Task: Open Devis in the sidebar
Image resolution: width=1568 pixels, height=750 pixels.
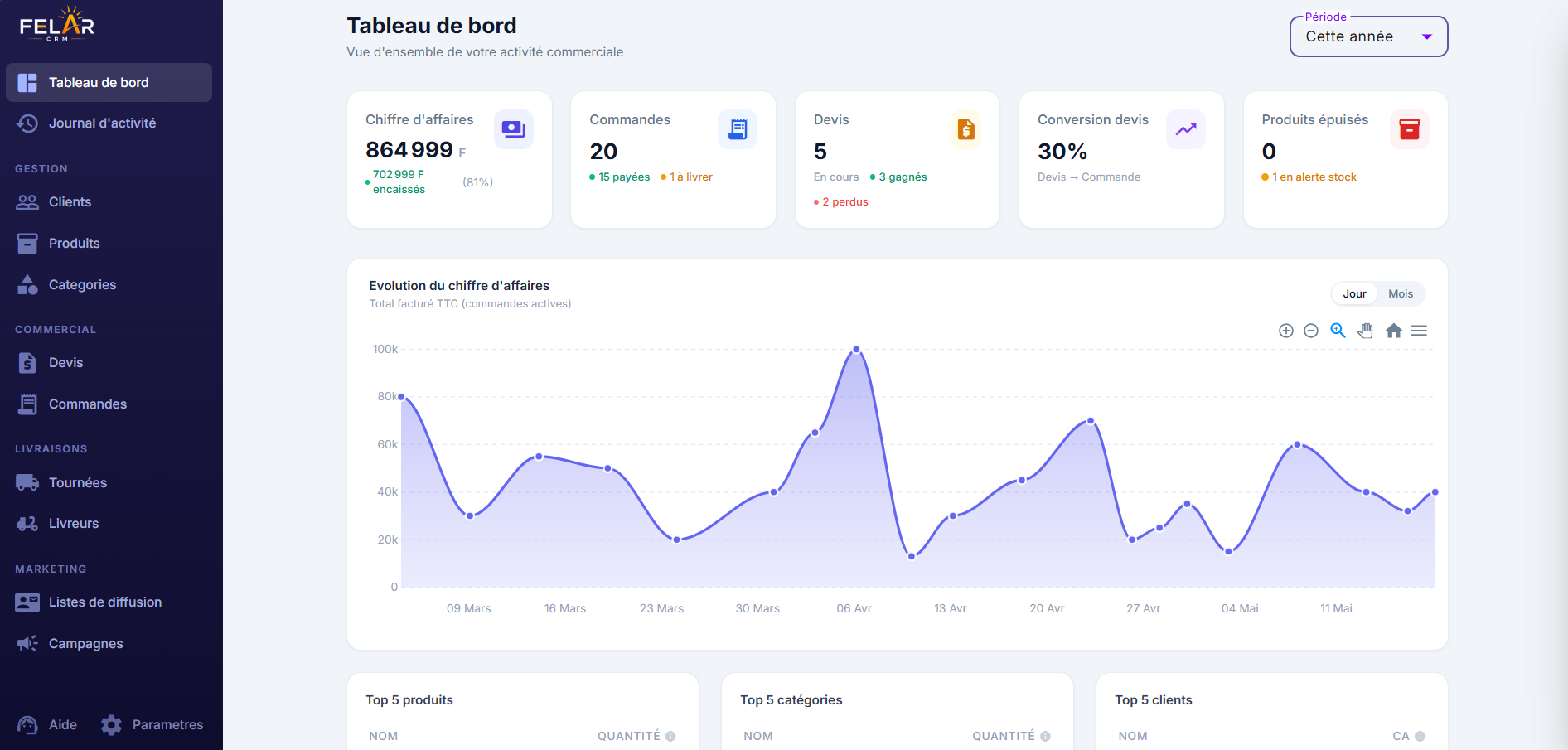Action: click(x=109, y=363)
